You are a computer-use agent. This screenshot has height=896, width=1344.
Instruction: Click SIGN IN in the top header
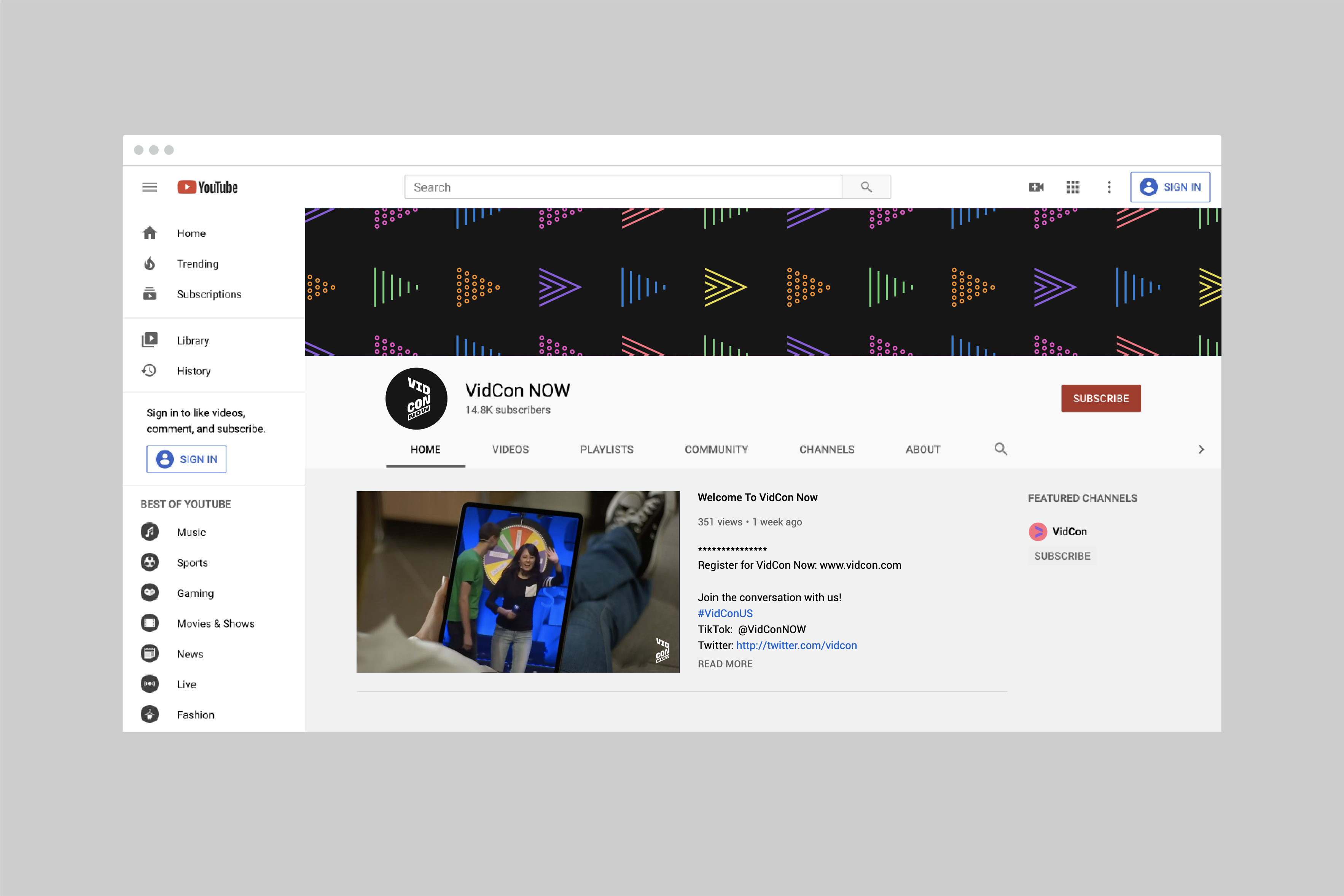(1170, 187)
